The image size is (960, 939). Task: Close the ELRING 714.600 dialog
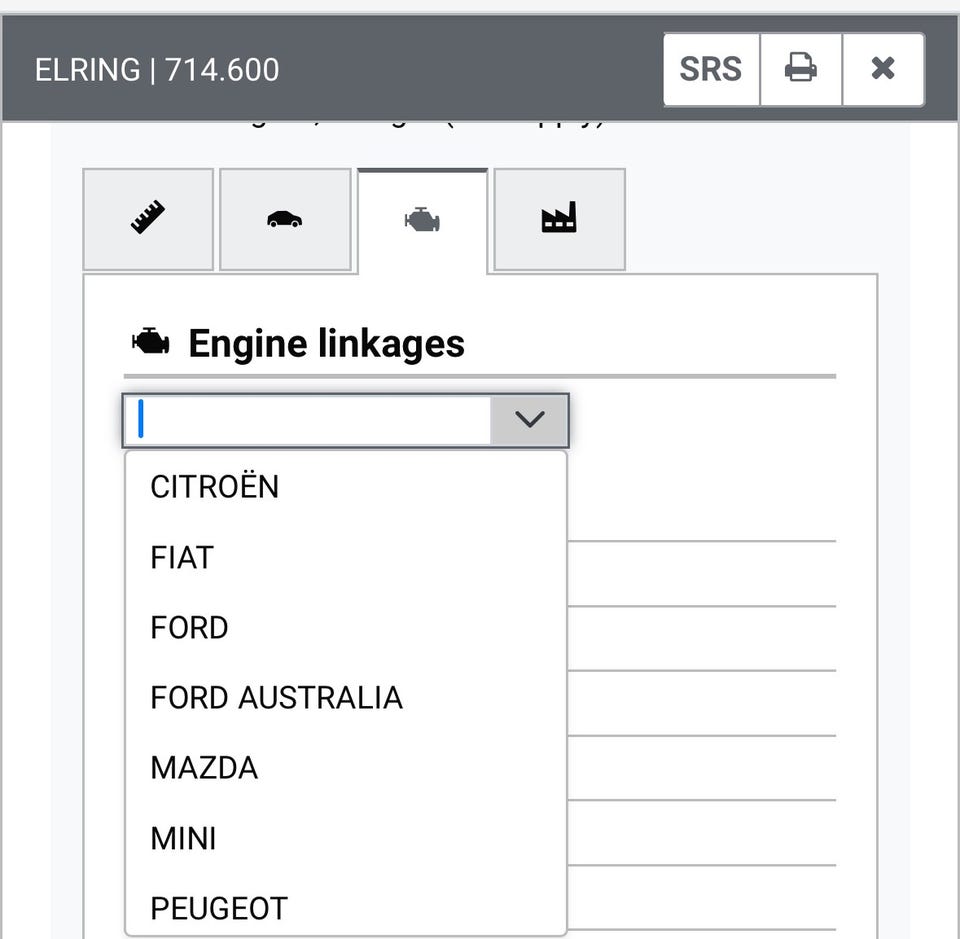click(x=883, y=69)
